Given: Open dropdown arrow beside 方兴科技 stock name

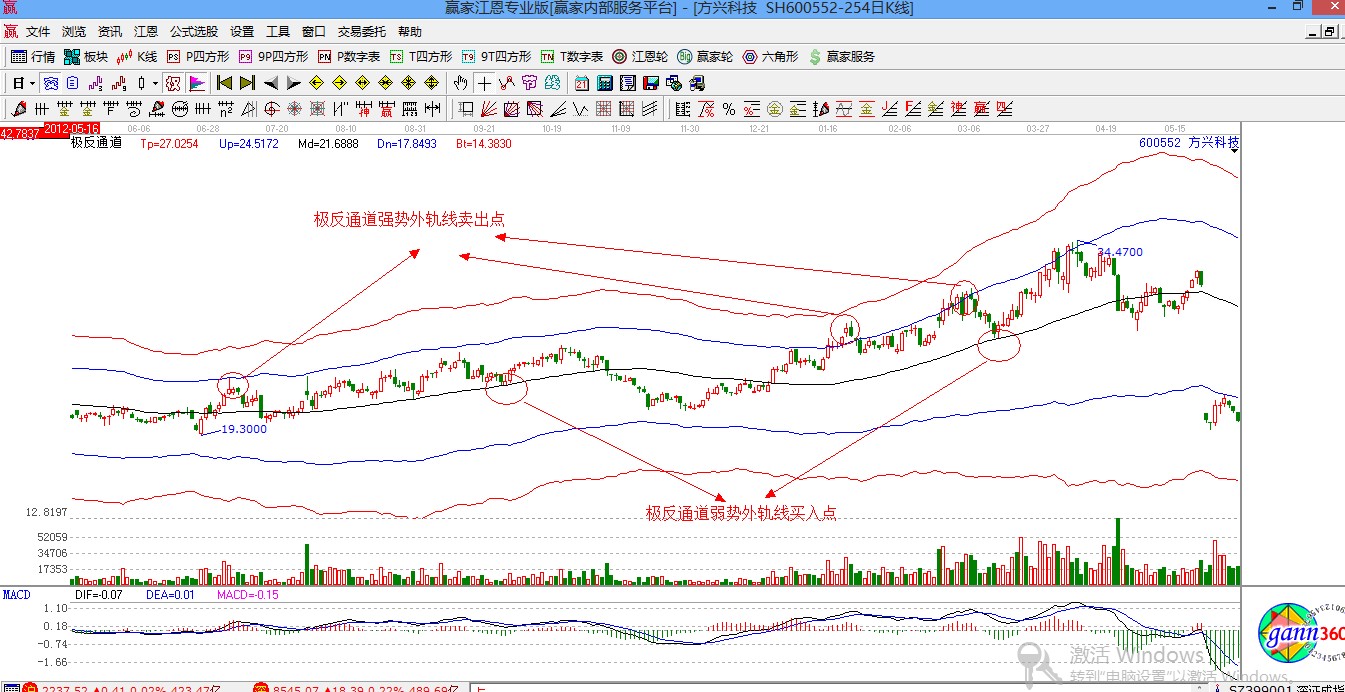Looking at the screenshot, I should 1235,149.
